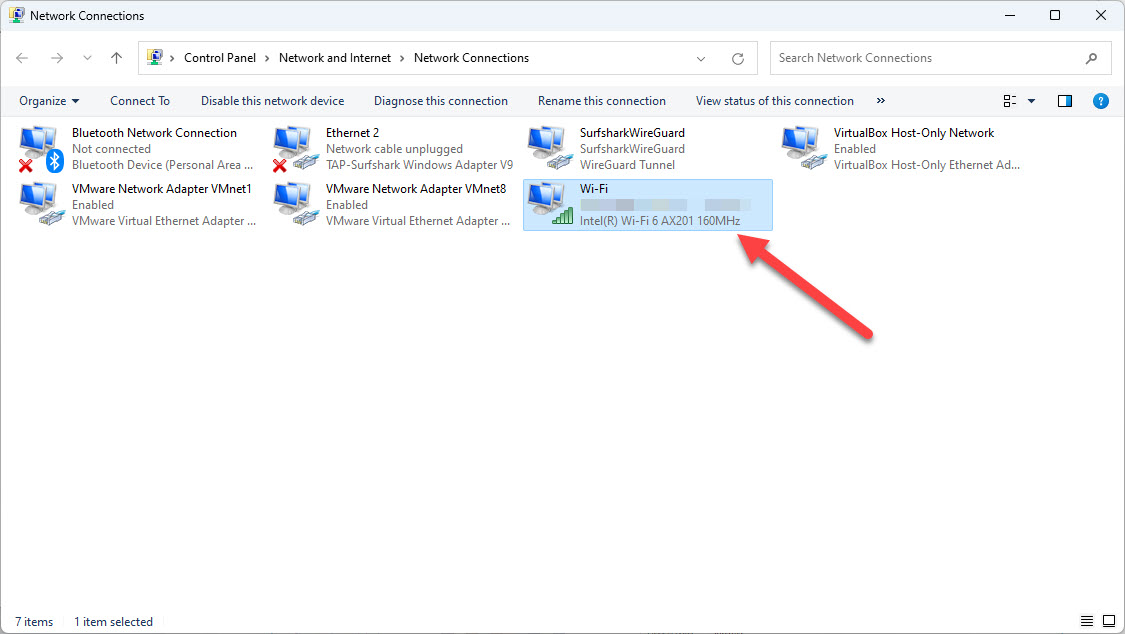Switch to details view in status bar

pos(1087,621)
